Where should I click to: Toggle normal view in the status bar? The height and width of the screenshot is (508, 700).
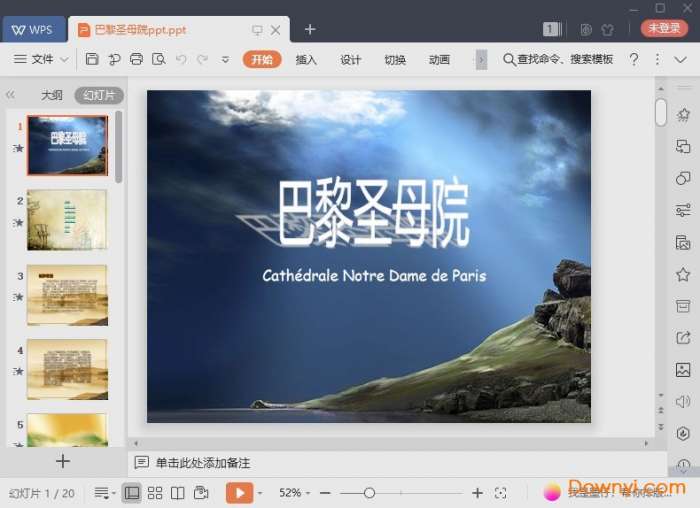pyautogui.click(x=132, y=493)
